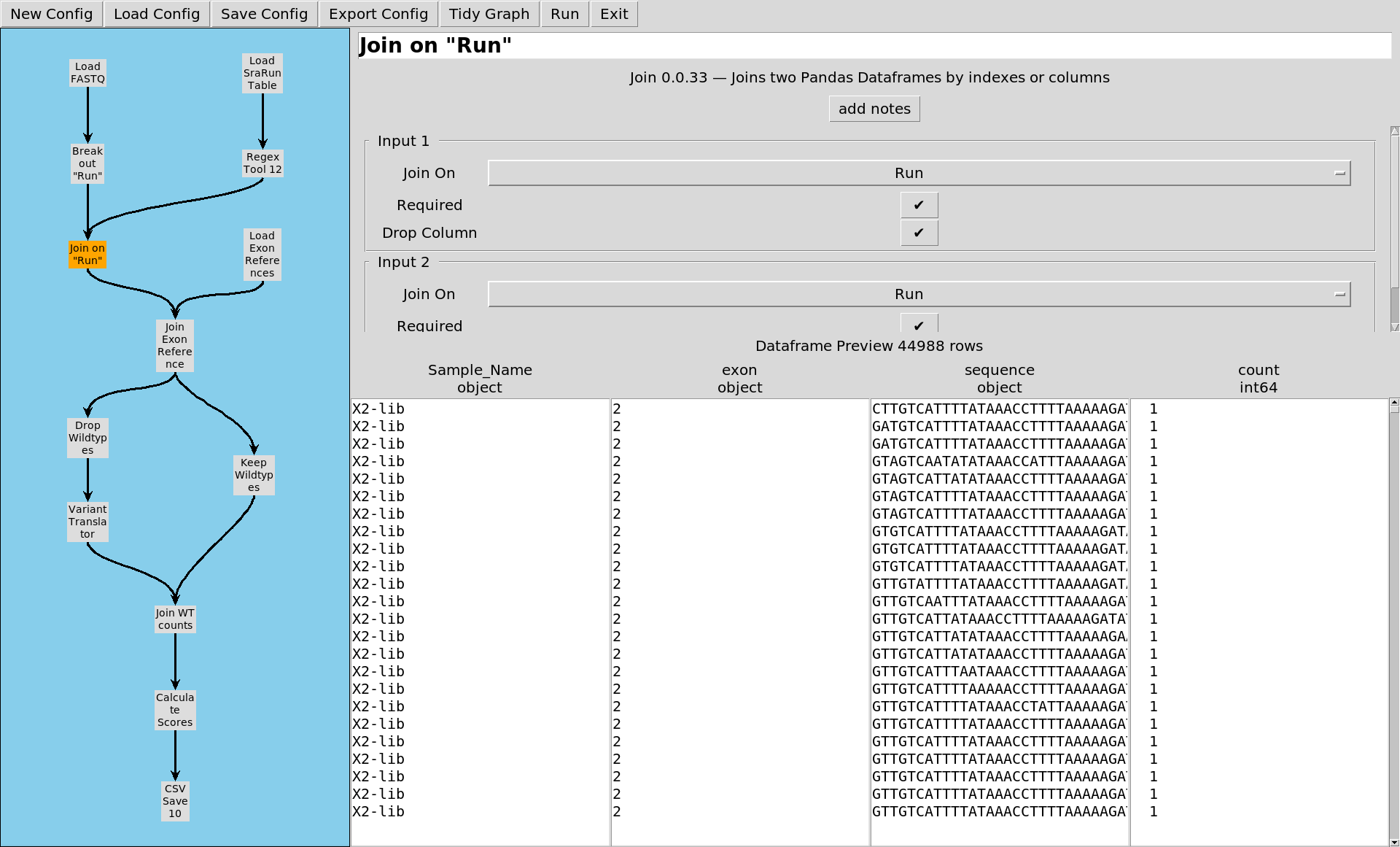Screen dimensions: 1400x847
Task: Select the Load FASTQ node
Action: coord(87,73)
